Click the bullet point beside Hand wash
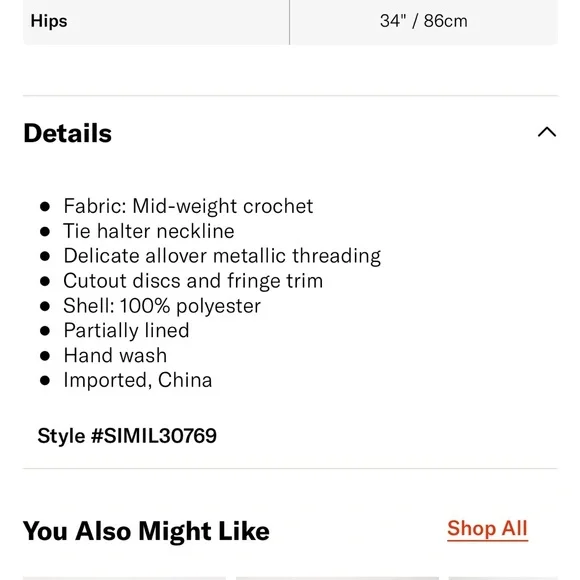 (x=45, y=356)
